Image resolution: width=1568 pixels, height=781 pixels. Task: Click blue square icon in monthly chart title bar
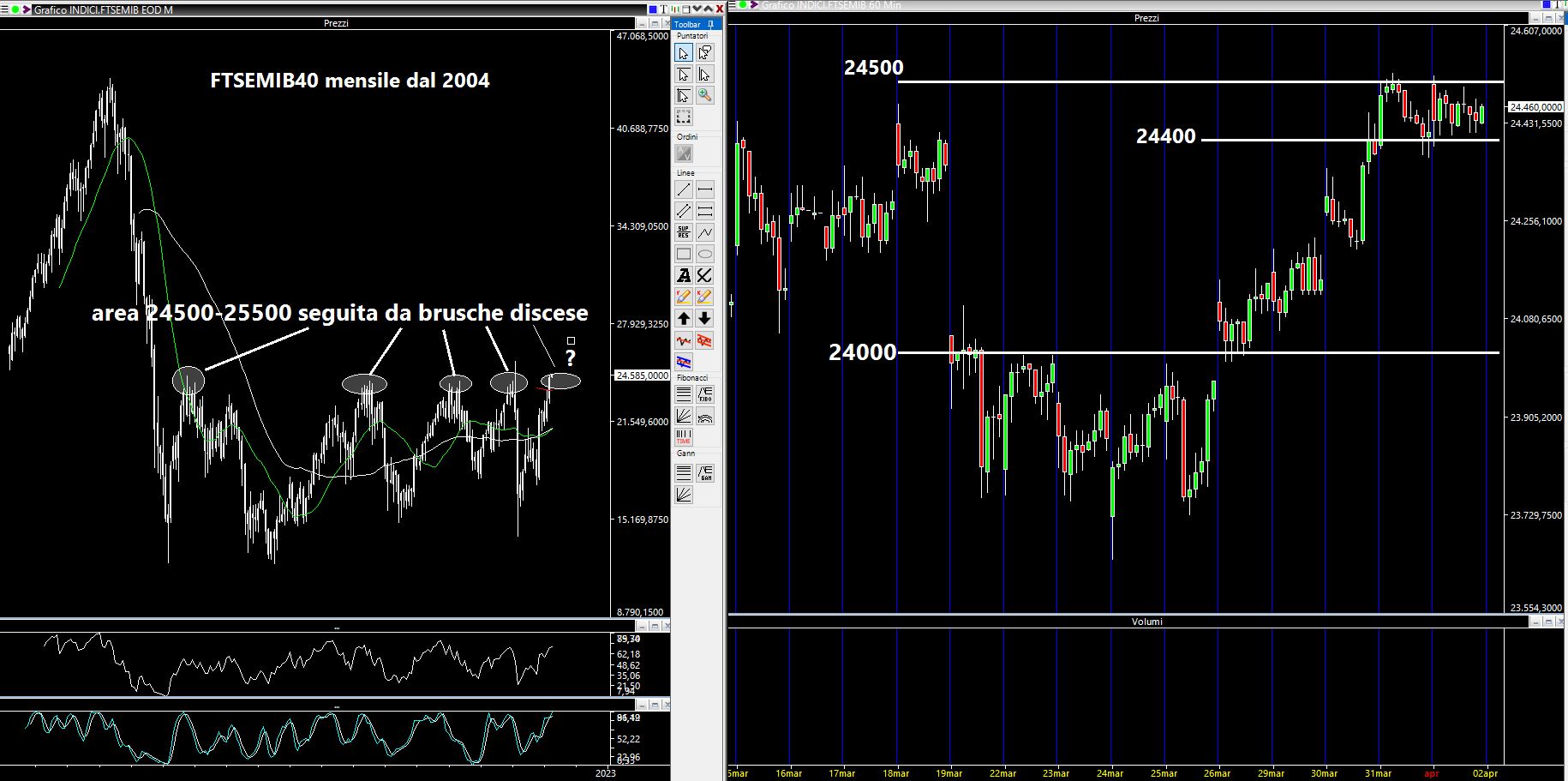652,9
